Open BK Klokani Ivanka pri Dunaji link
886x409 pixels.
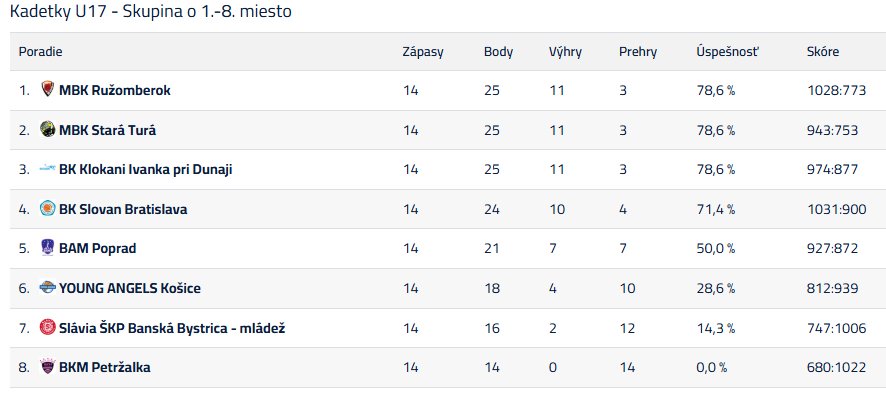146,170
